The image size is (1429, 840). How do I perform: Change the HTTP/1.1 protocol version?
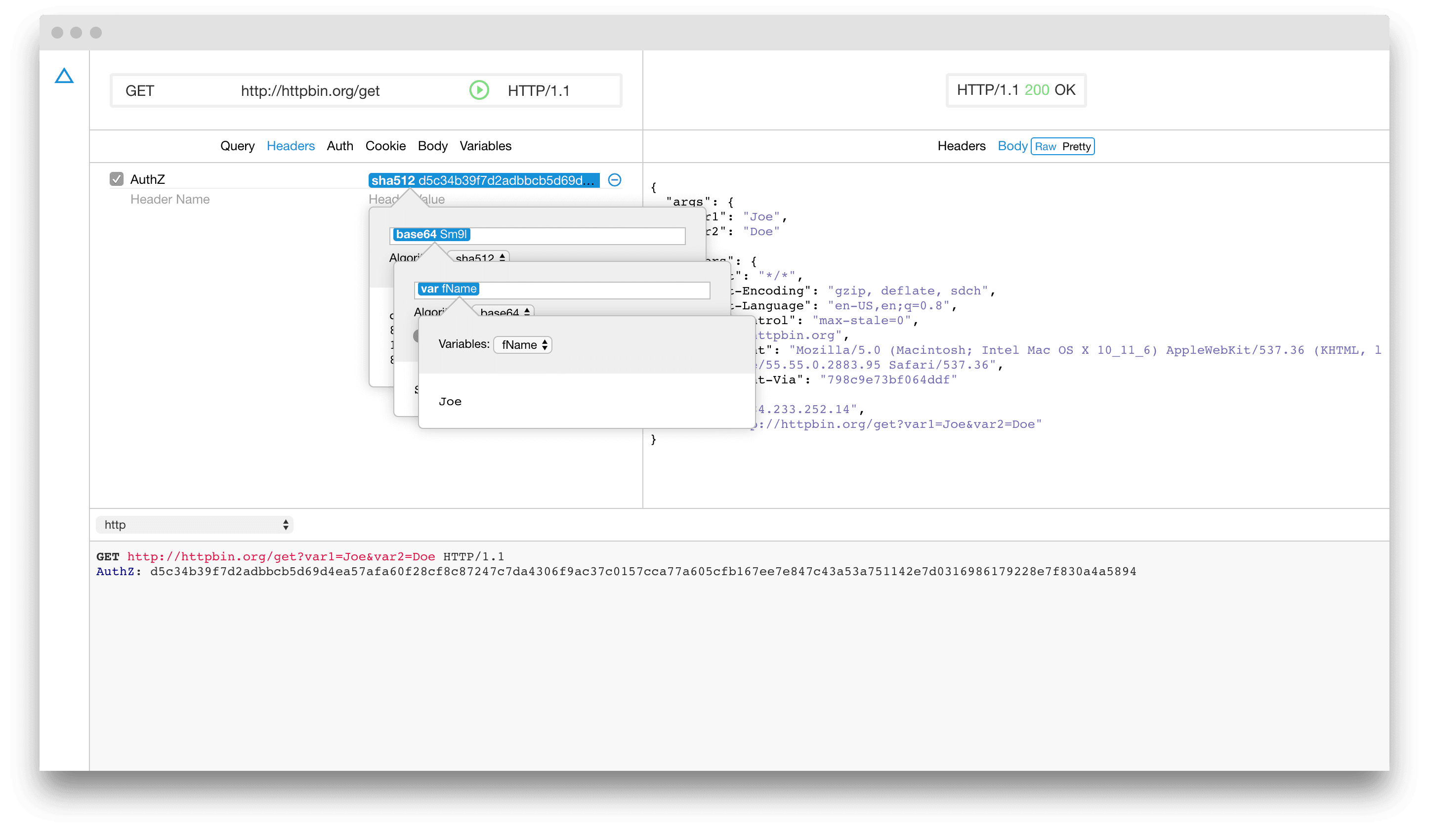tap(539, 91)
